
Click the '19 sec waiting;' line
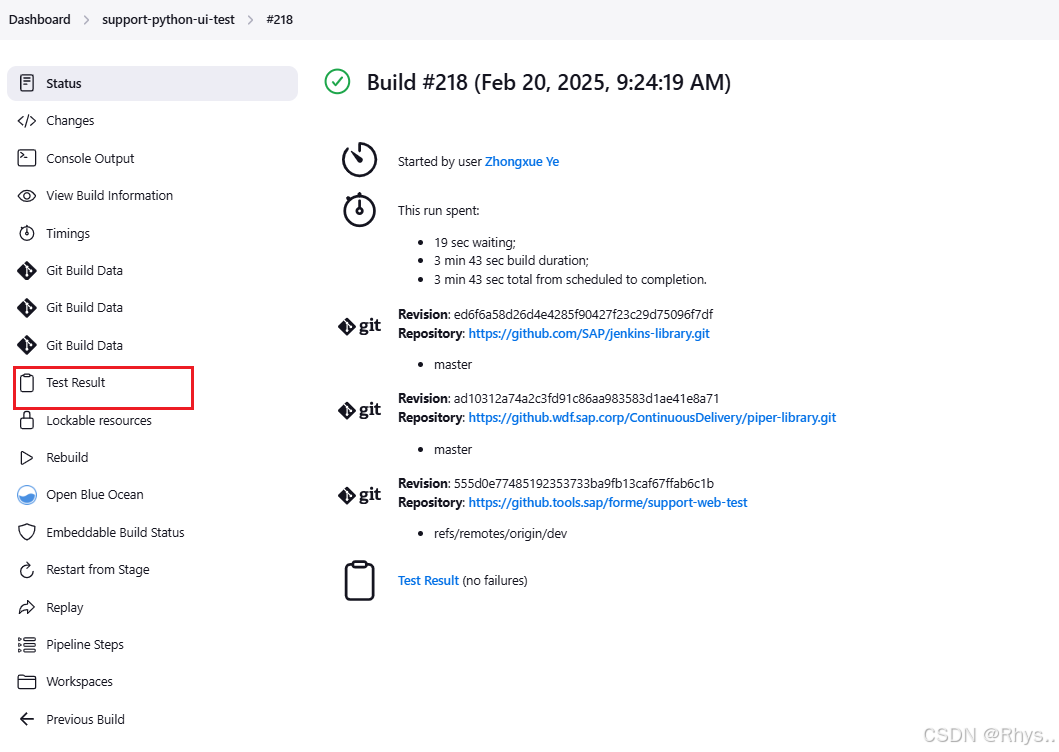coord(475,243)
